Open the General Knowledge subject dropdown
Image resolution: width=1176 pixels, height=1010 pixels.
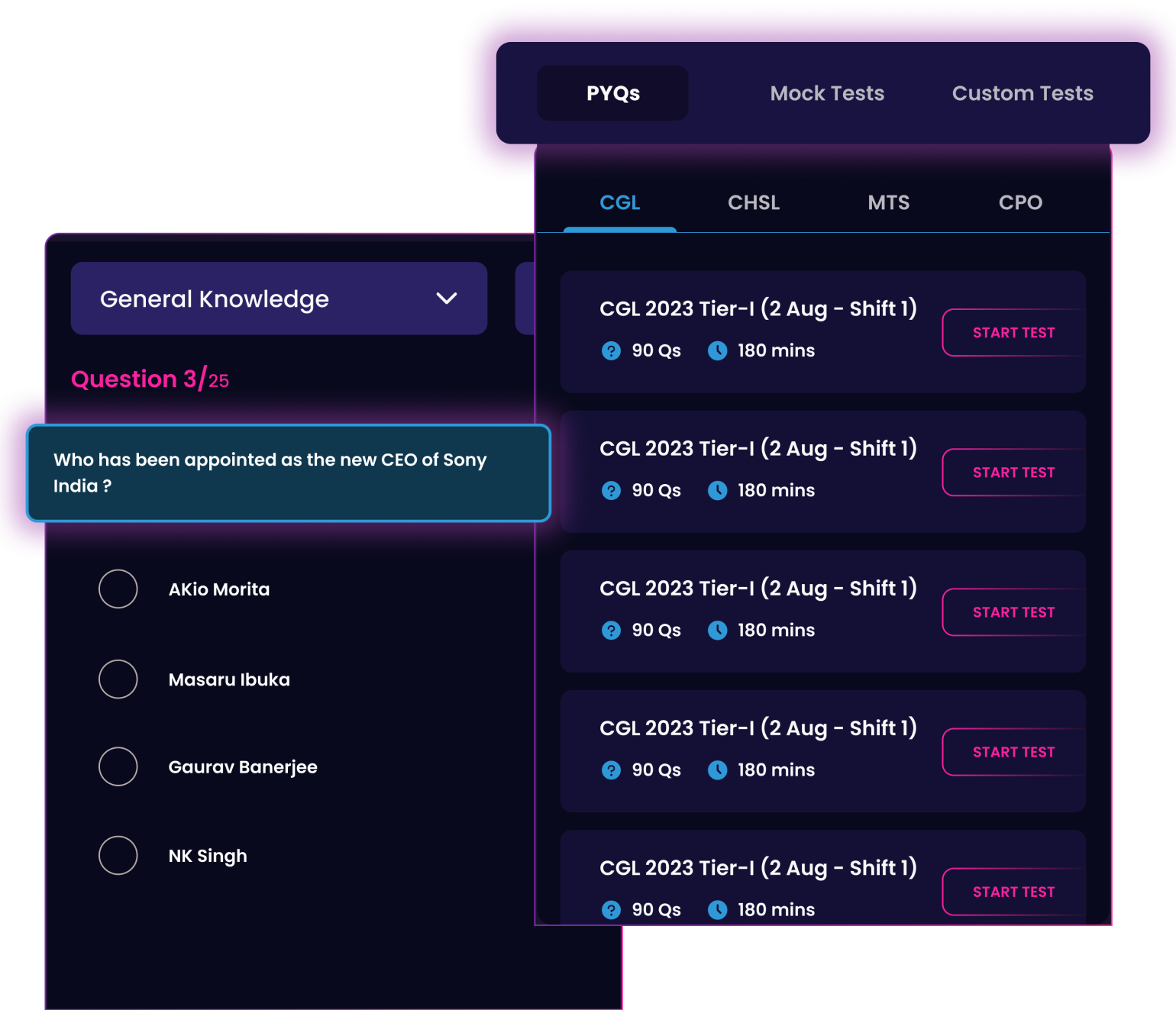click(x=279, y=298)
